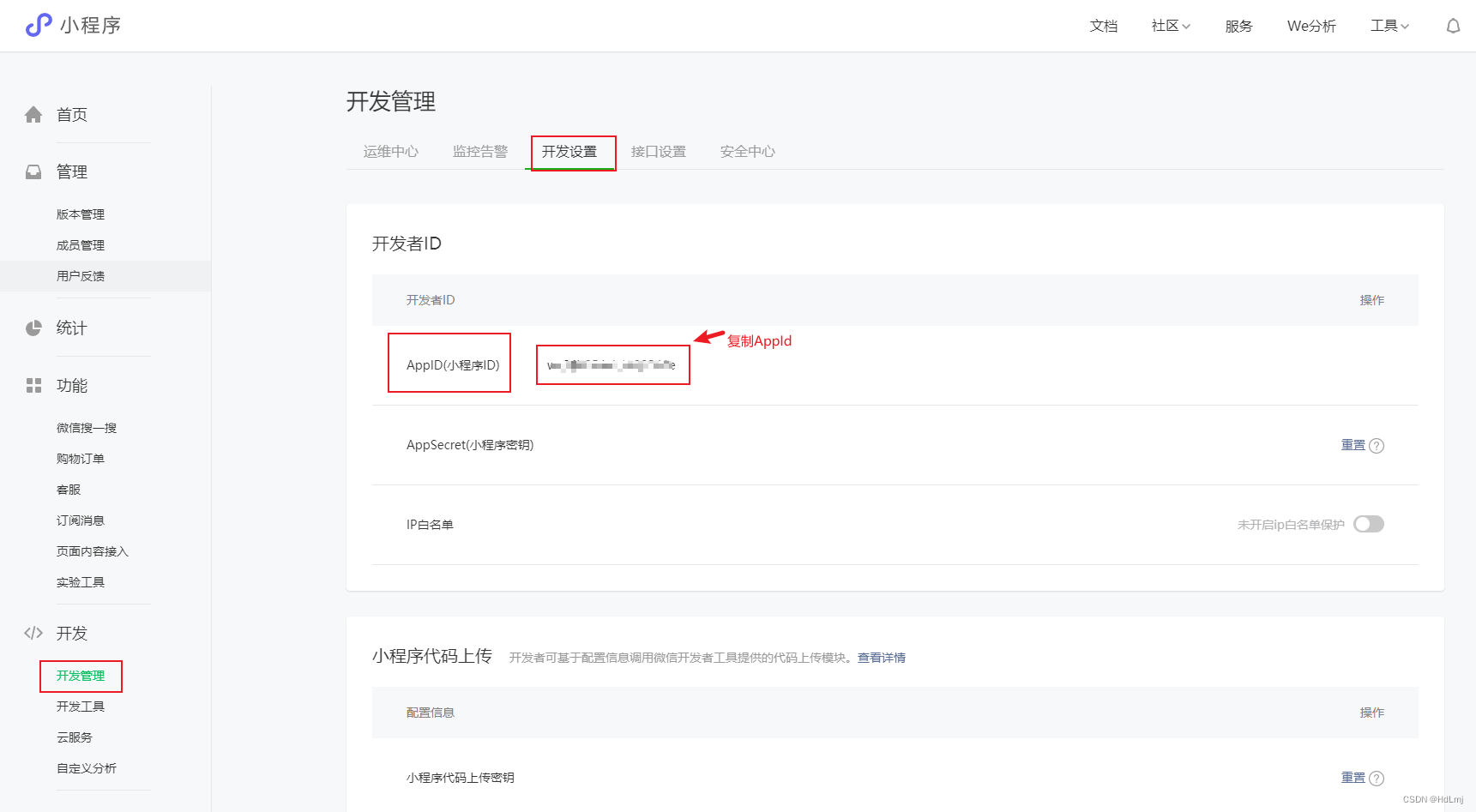Click the 管理 section icon in sidebar
The image size is (1476, 812).
(33, 171)
